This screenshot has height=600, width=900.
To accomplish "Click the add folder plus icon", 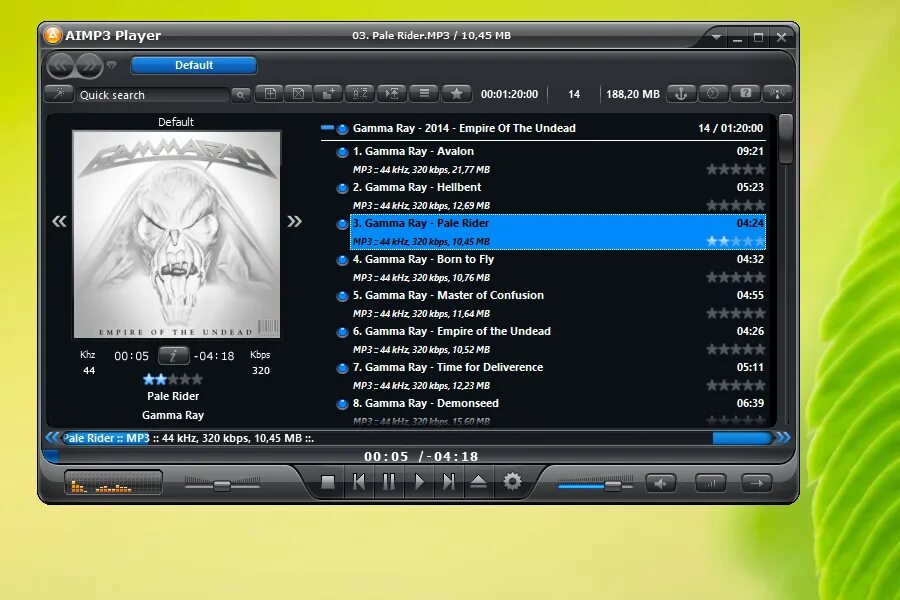I will 329,94.
